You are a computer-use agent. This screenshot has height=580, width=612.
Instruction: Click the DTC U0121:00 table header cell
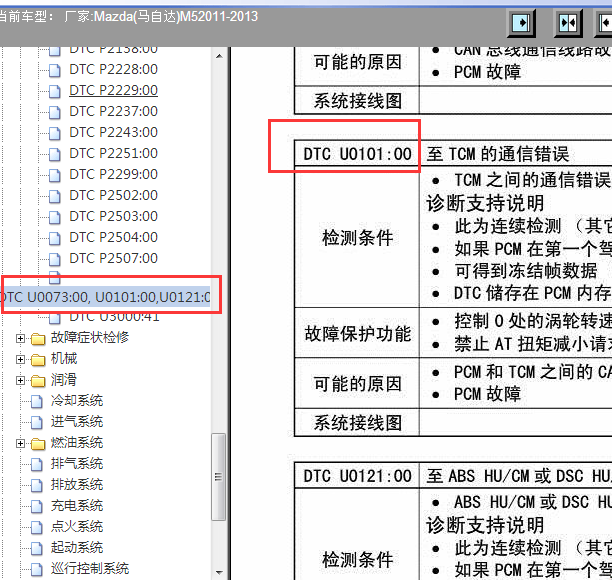coord(357,476)
